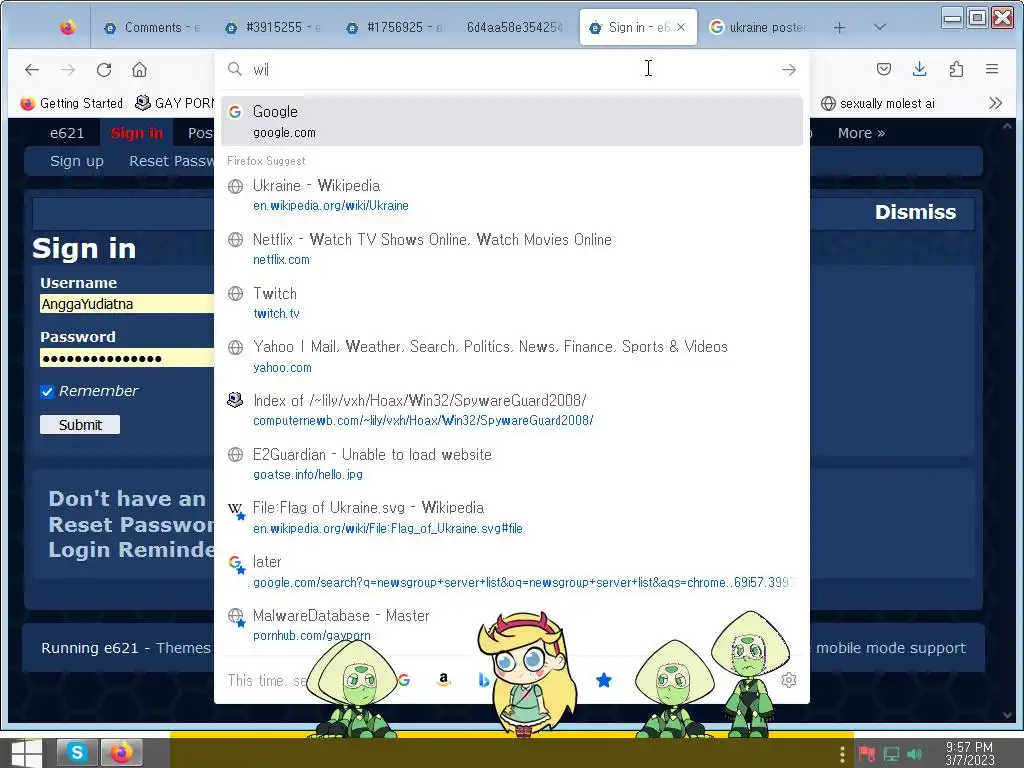Reload the current page

pos(104,69)
